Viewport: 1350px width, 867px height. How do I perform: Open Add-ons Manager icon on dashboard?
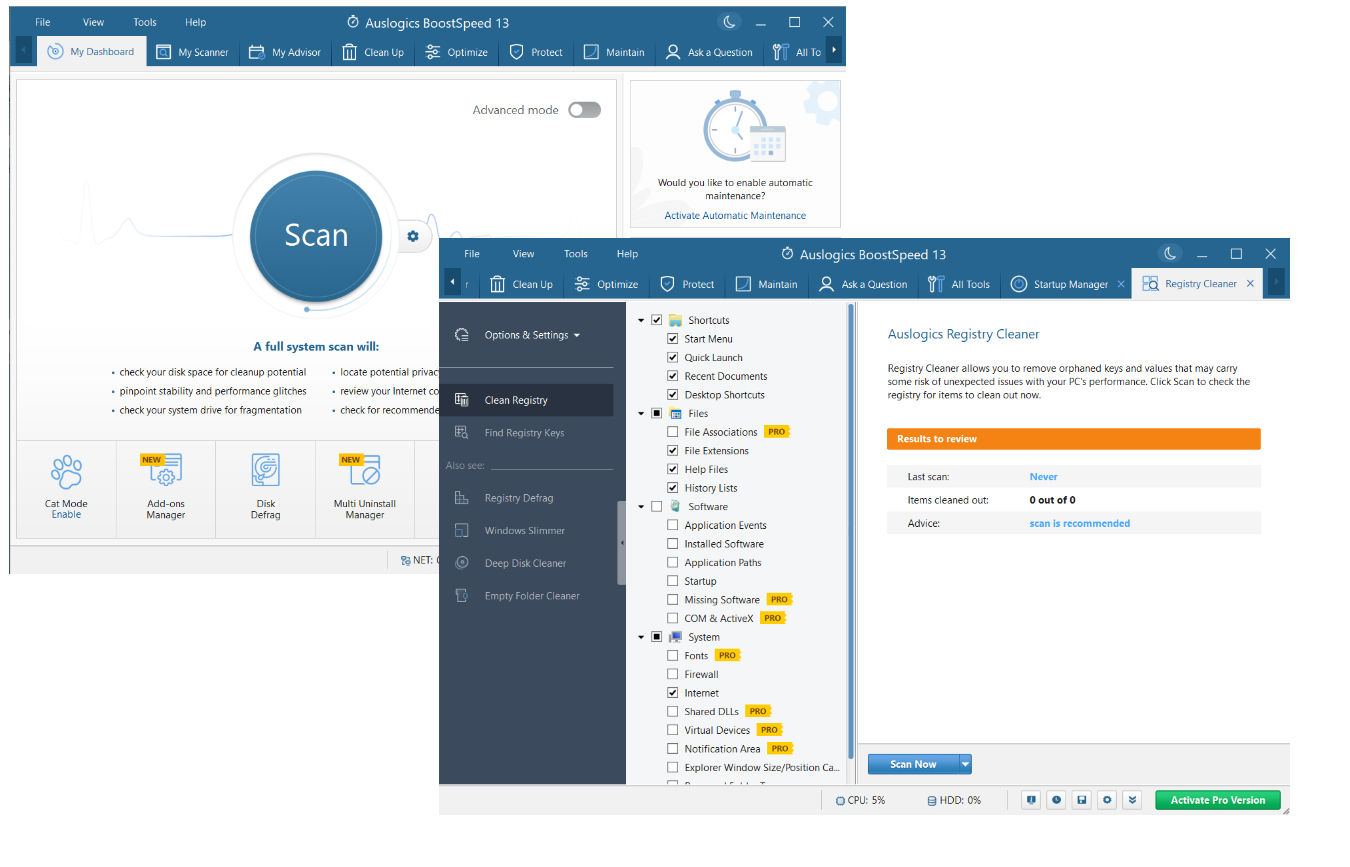(166, 472)
